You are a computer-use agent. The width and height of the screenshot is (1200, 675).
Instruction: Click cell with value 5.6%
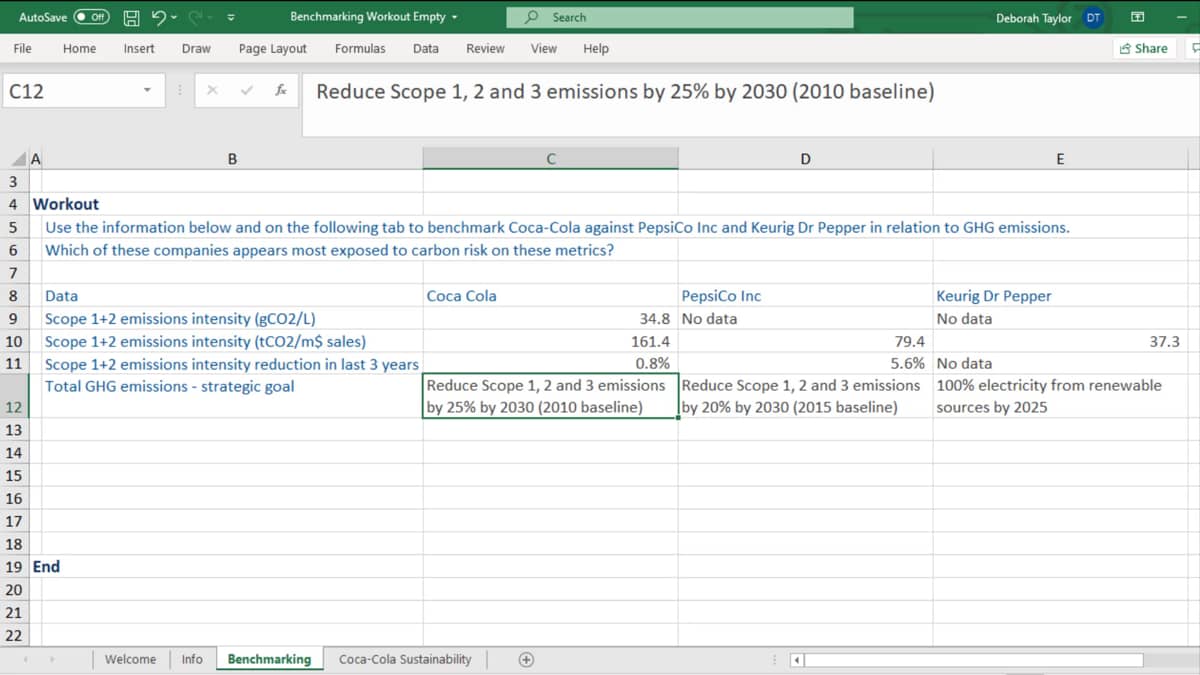pos(805,364)
